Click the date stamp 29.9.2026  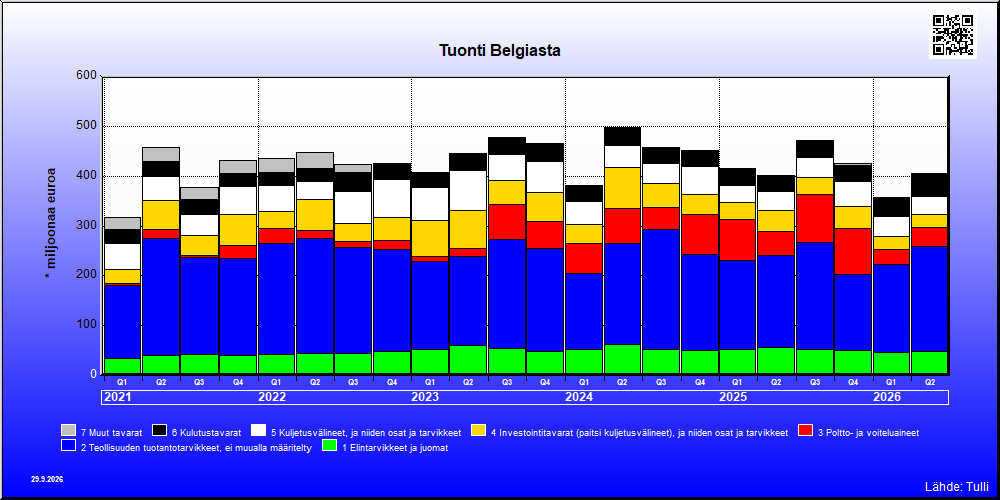point(47,479)
